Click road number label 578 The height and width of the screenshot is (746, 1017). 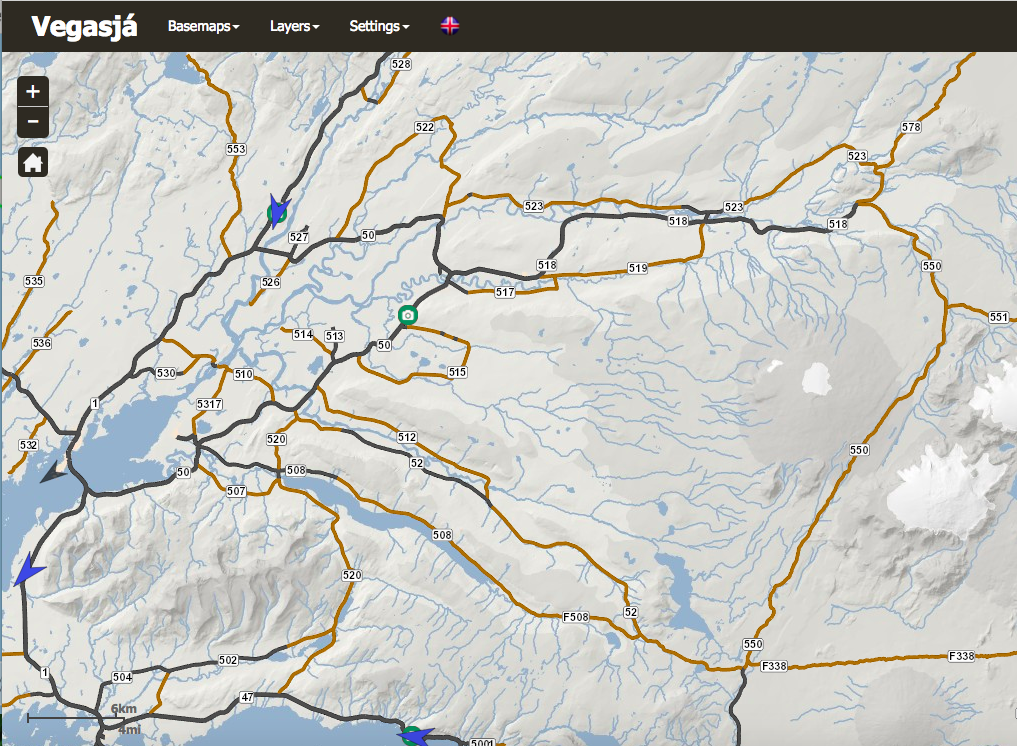point(911,127)
